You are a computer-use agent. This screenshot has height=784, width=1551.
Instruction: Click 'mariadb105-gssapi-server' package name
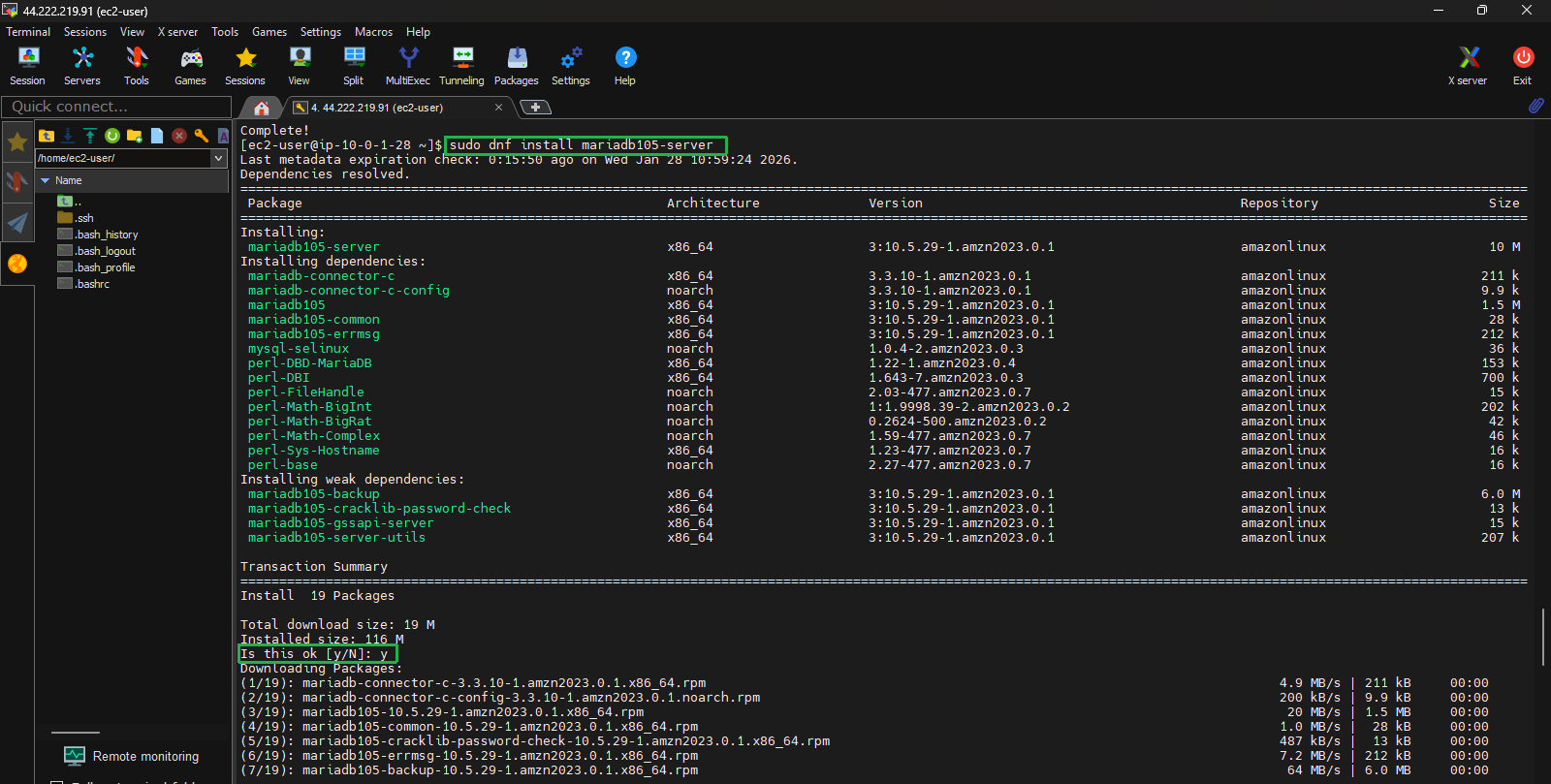tap(341, 523)
